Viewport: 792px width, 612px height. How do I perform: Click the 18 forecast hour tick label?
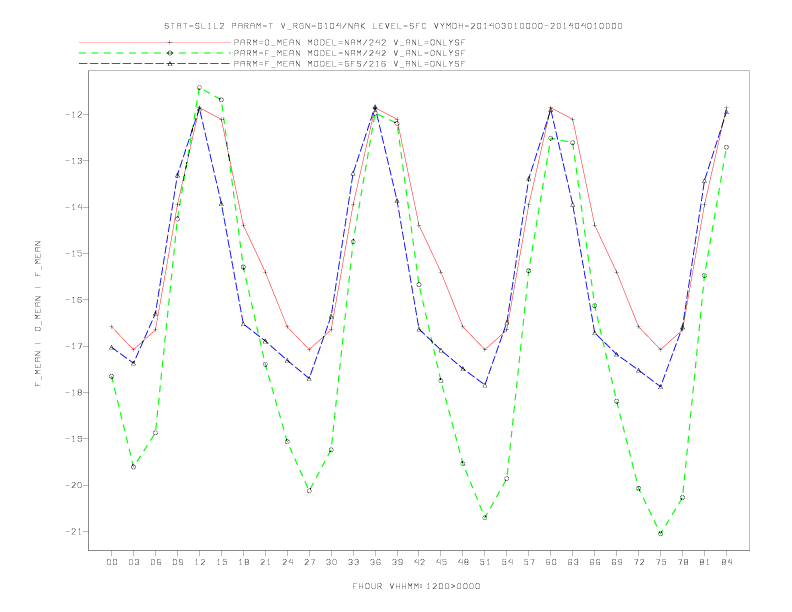click(x=243, y=562)
